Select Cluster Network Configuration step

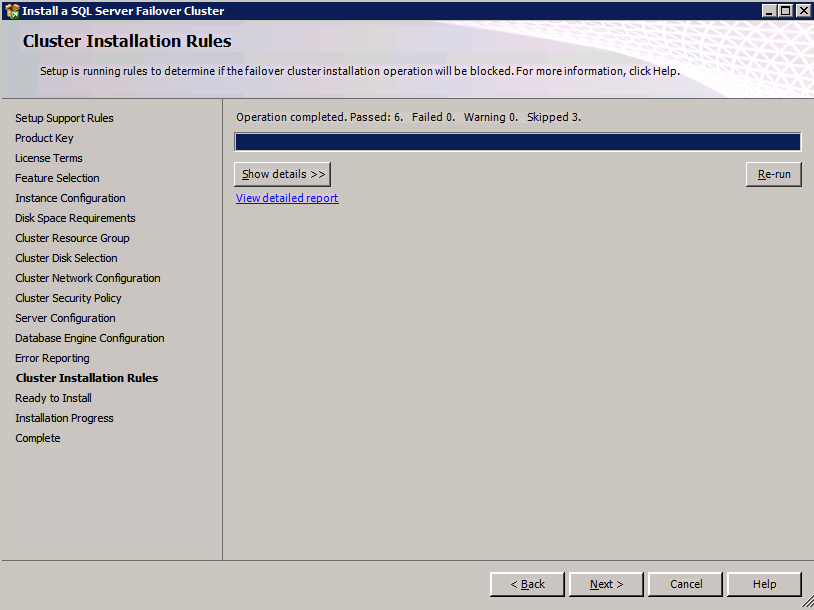pyautogui.click(x=88, y=278)
